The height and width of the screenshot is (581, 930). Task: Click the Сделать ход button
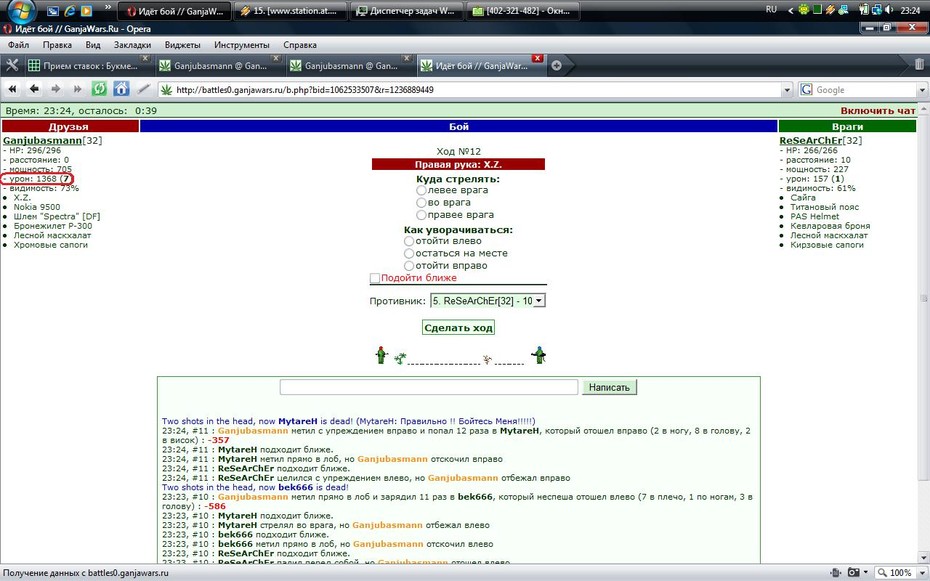pos(458,328)
